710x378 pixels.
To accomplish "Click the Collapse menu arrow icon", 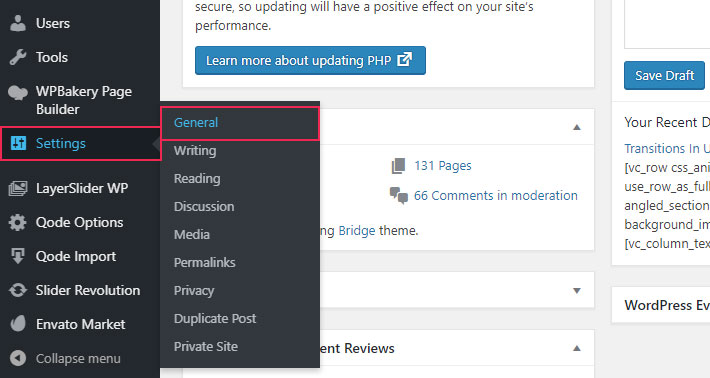I will coord(18,358).
